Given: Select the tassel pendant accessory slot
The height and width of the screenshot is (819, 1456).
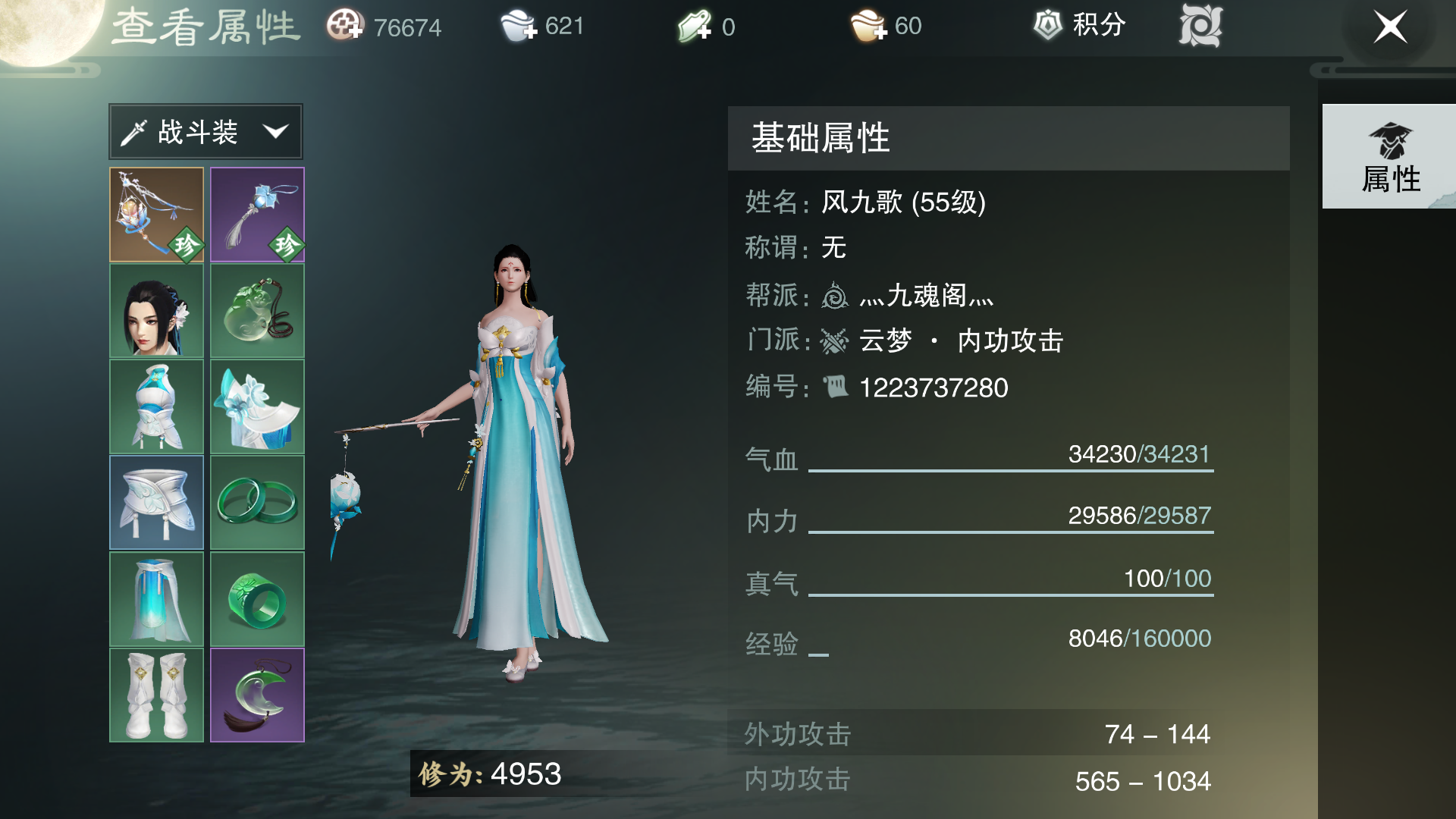Looking at the screenshot, I should coord(257,215).
